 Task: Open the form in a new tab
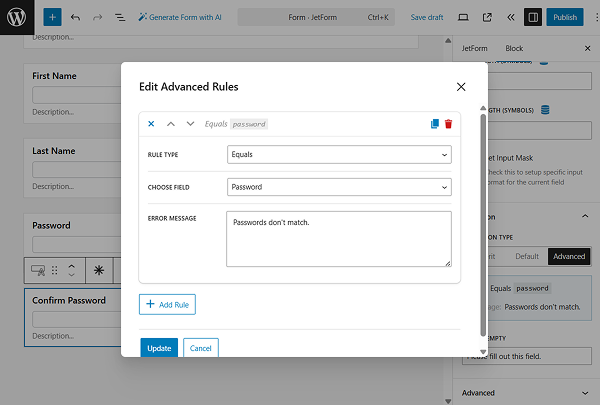tap(487, 17)
